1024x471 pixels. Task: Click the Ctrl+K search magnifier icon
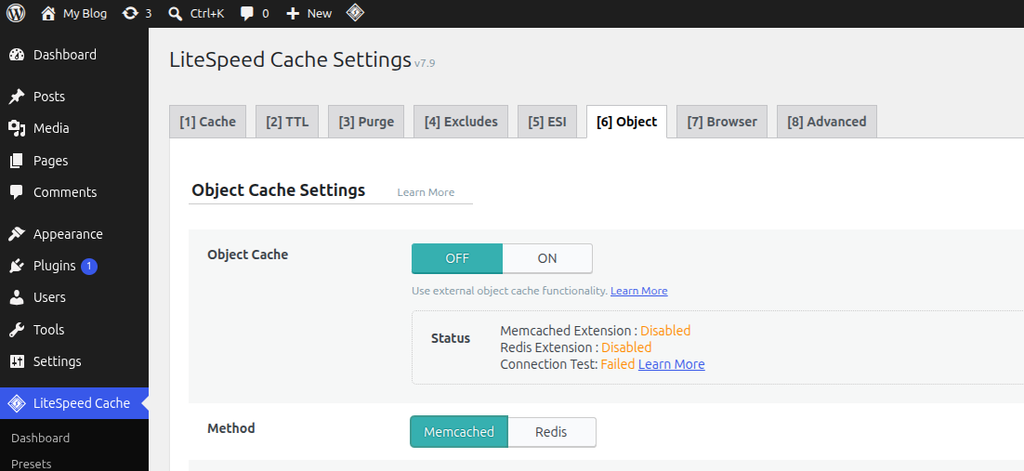click(x=175, y=13)
